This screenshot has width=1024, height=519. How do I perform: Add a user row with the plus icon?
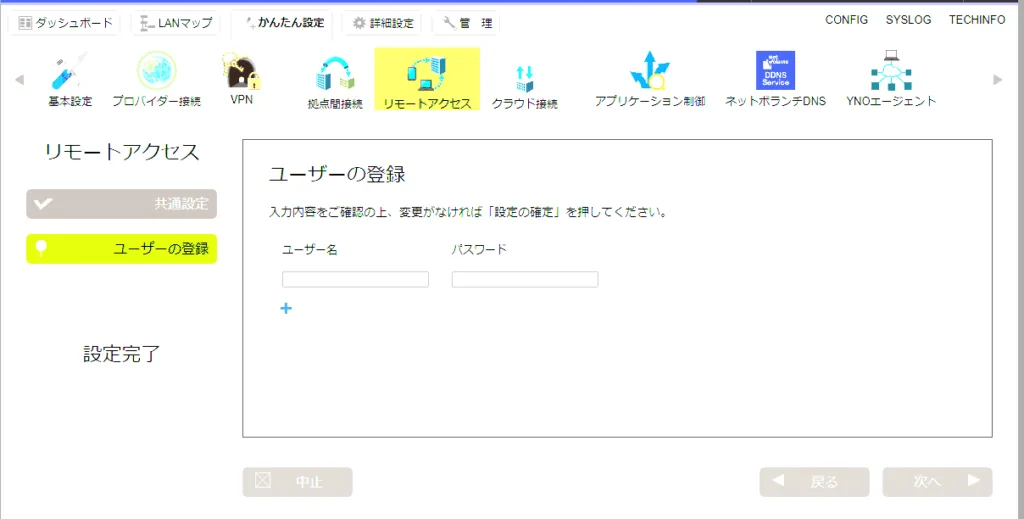[x=286, y=308]
